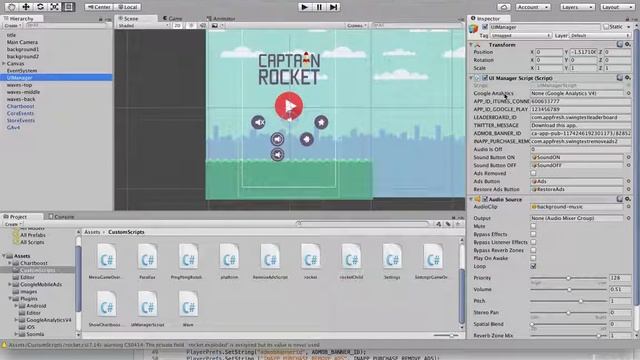Collapse the Transform component
Screen dimensions: 640x360
point(471,44)
